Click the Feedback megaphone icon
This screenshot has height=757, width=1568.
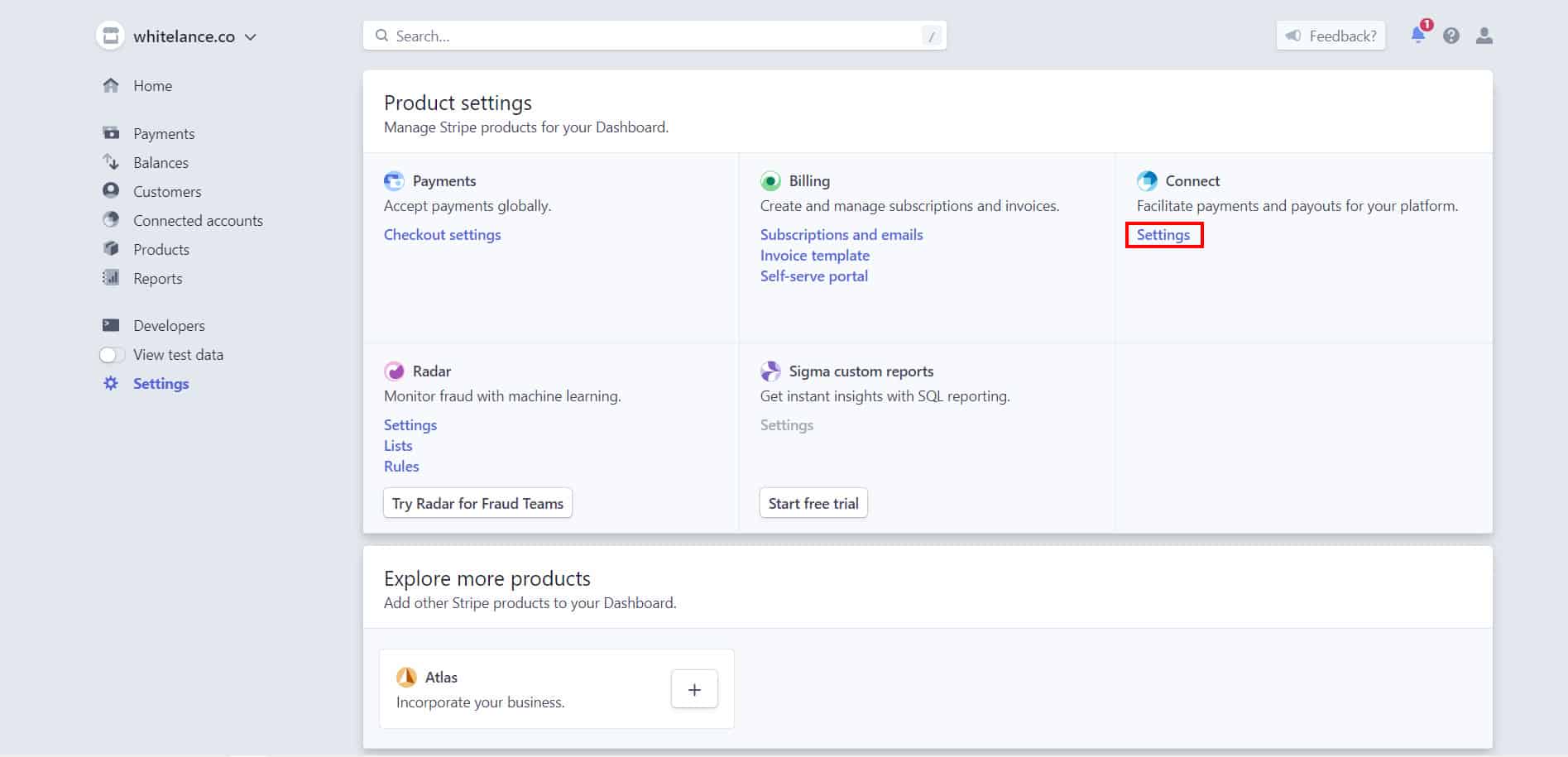click(1293, 36)
